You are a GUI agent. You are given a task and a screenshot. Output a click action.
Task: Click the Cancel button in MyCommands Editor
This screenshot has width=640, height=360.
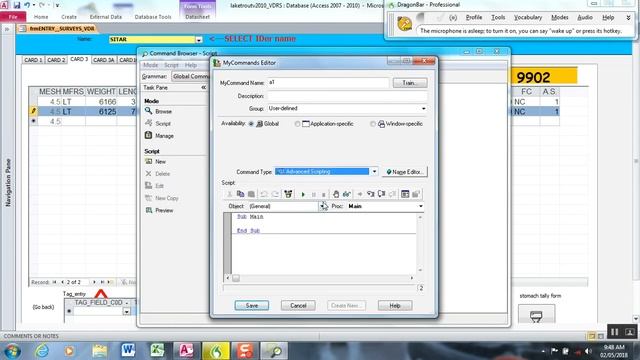point(298,305)
